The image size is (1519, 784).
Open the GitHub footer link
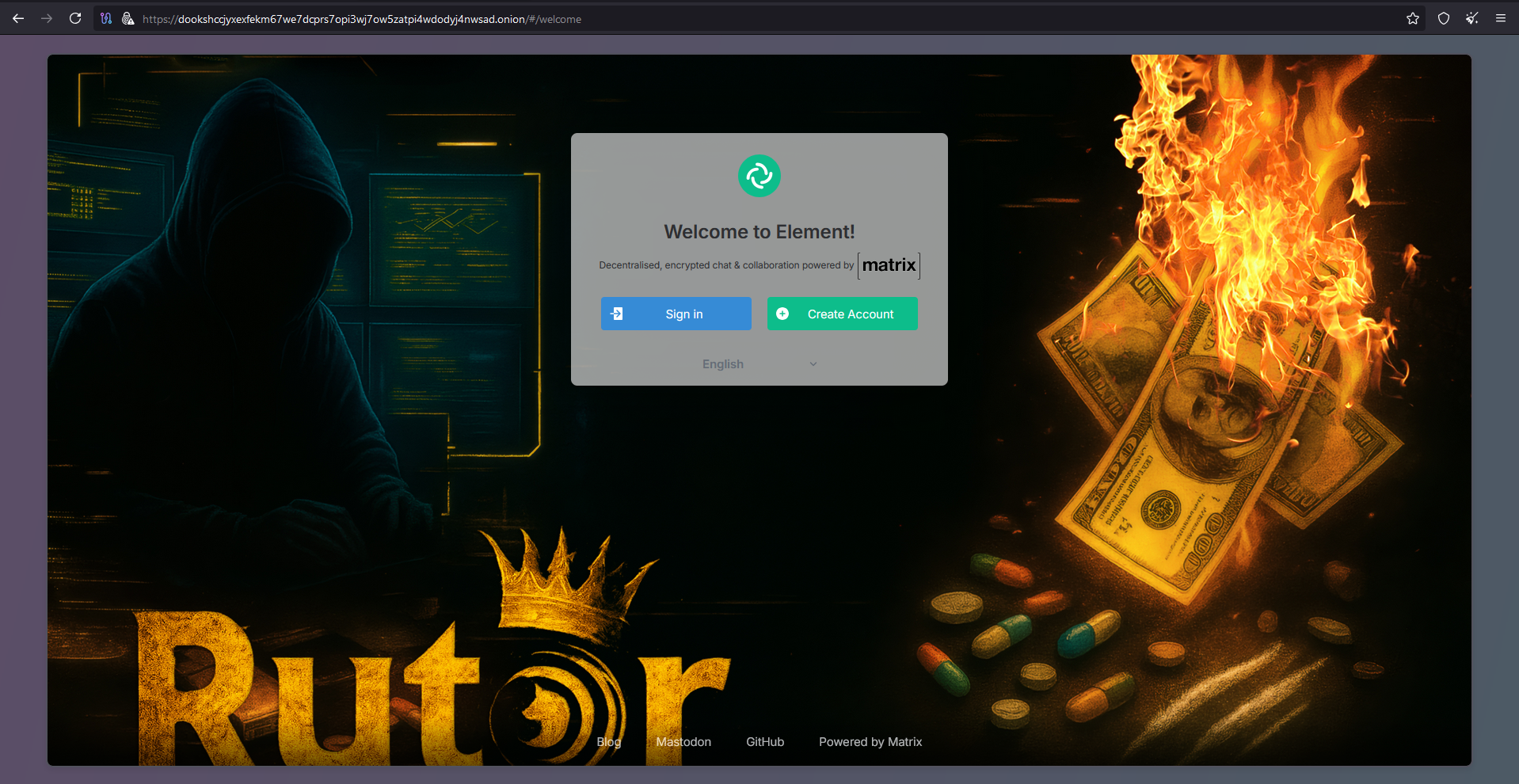point(764,742)
